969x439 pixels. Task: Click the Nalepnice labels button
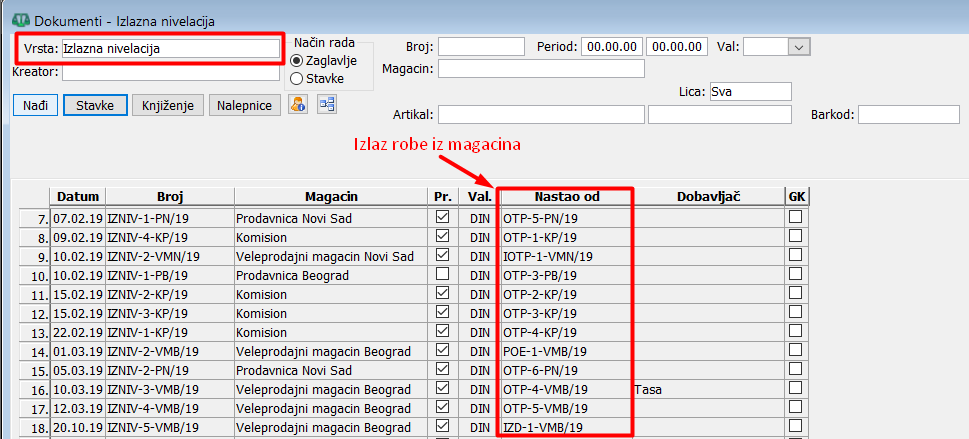coord(244,105)
